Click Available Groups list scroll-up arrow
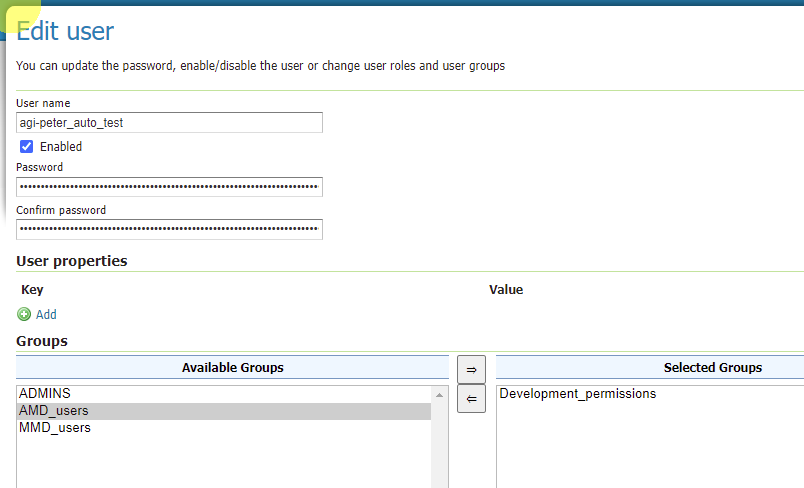Viewport: 804px width, 488px height. 439,395
